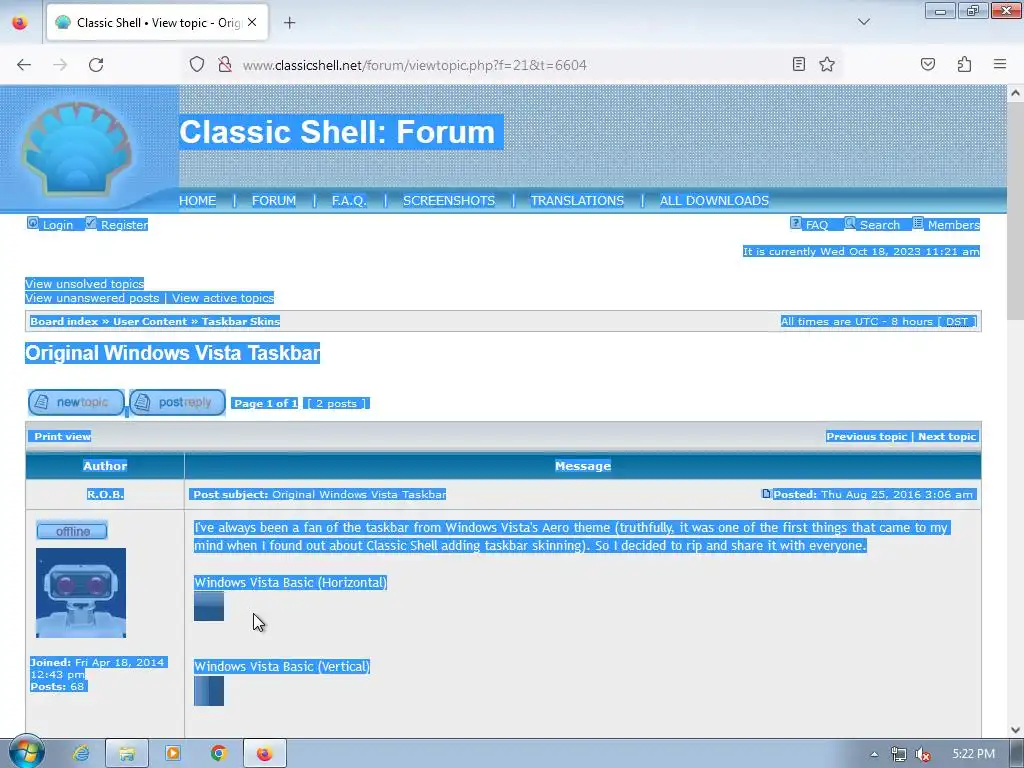Click the Original Windows Vista Taskbar title

click(172, 353)
